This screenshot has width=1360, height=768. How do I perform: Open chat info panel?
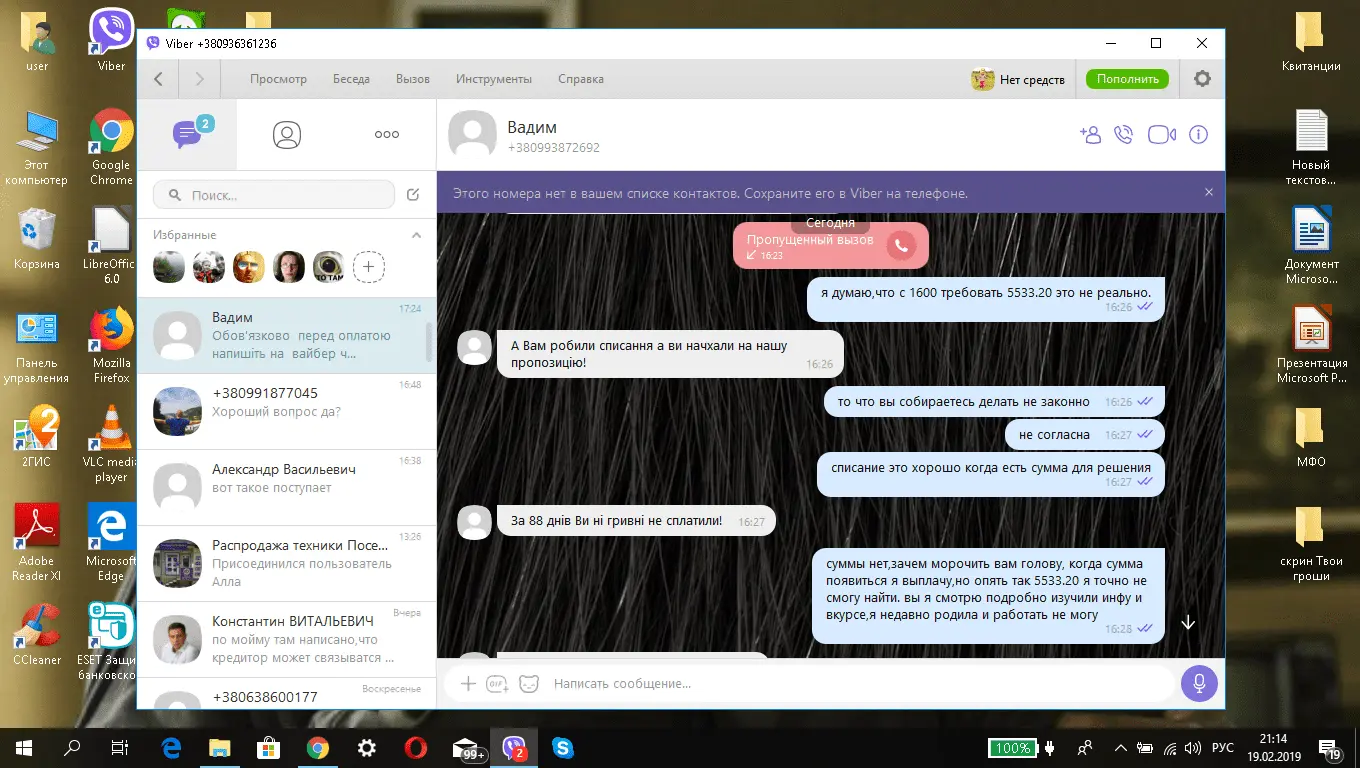pyautogui.click(x=1198, y=135)
